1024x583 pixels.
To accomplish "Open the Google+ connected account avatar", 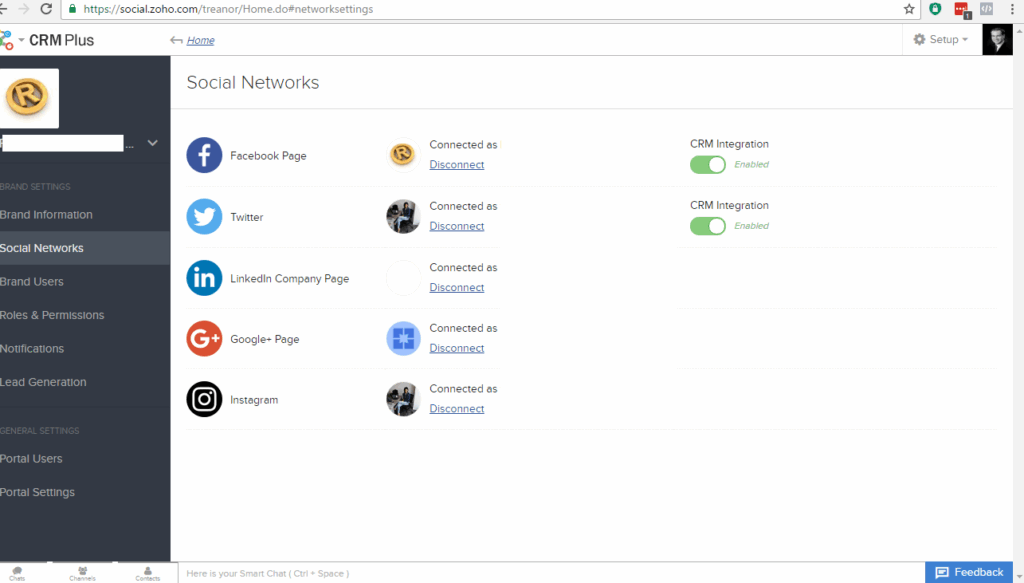I will [403, 338].
